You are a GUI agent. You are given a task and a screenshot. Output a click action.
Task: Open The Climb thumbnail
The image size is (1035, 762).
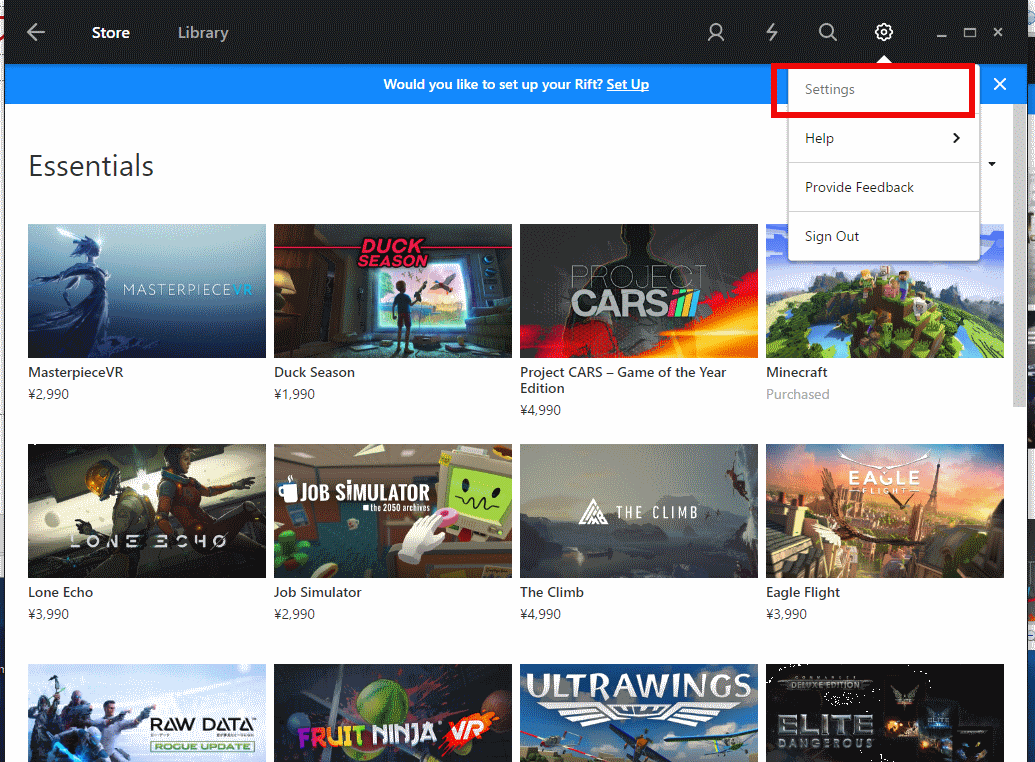tap(638, 510)
